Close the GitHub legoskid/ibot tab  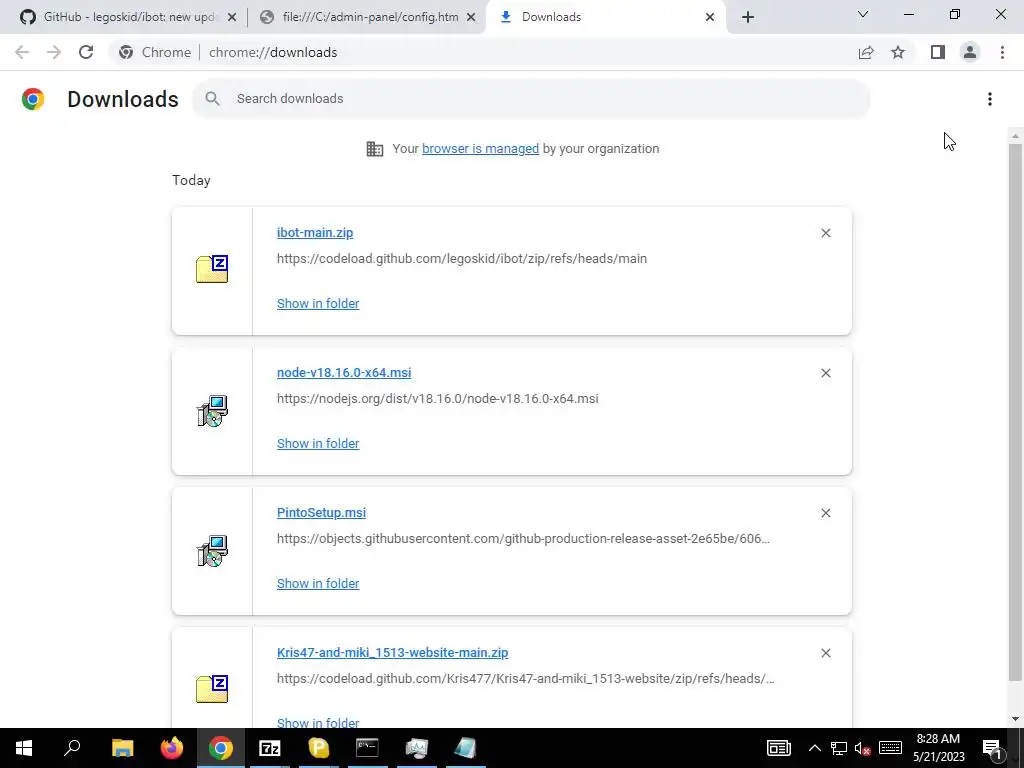click(232, 17)
